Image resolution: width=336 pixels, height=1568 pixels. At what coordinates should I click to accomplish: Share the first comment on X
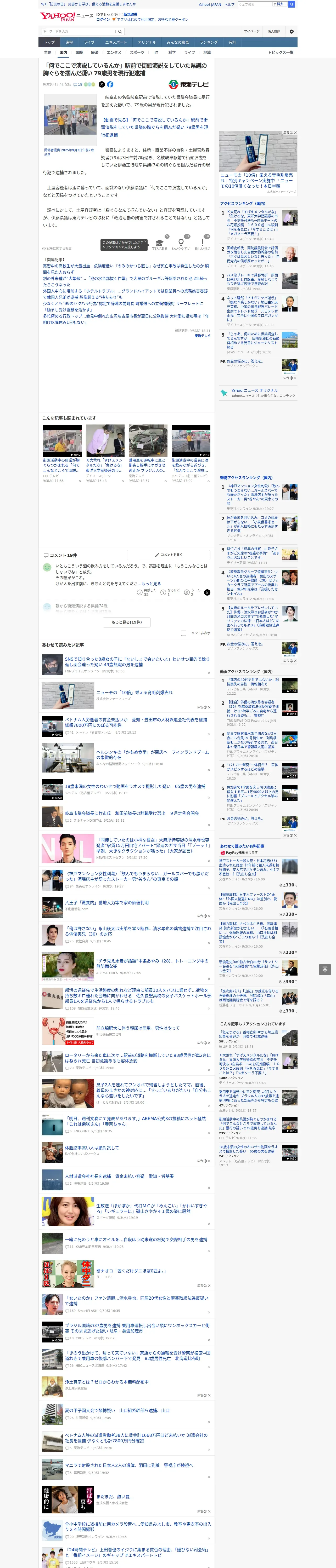[x=207, y=592]
